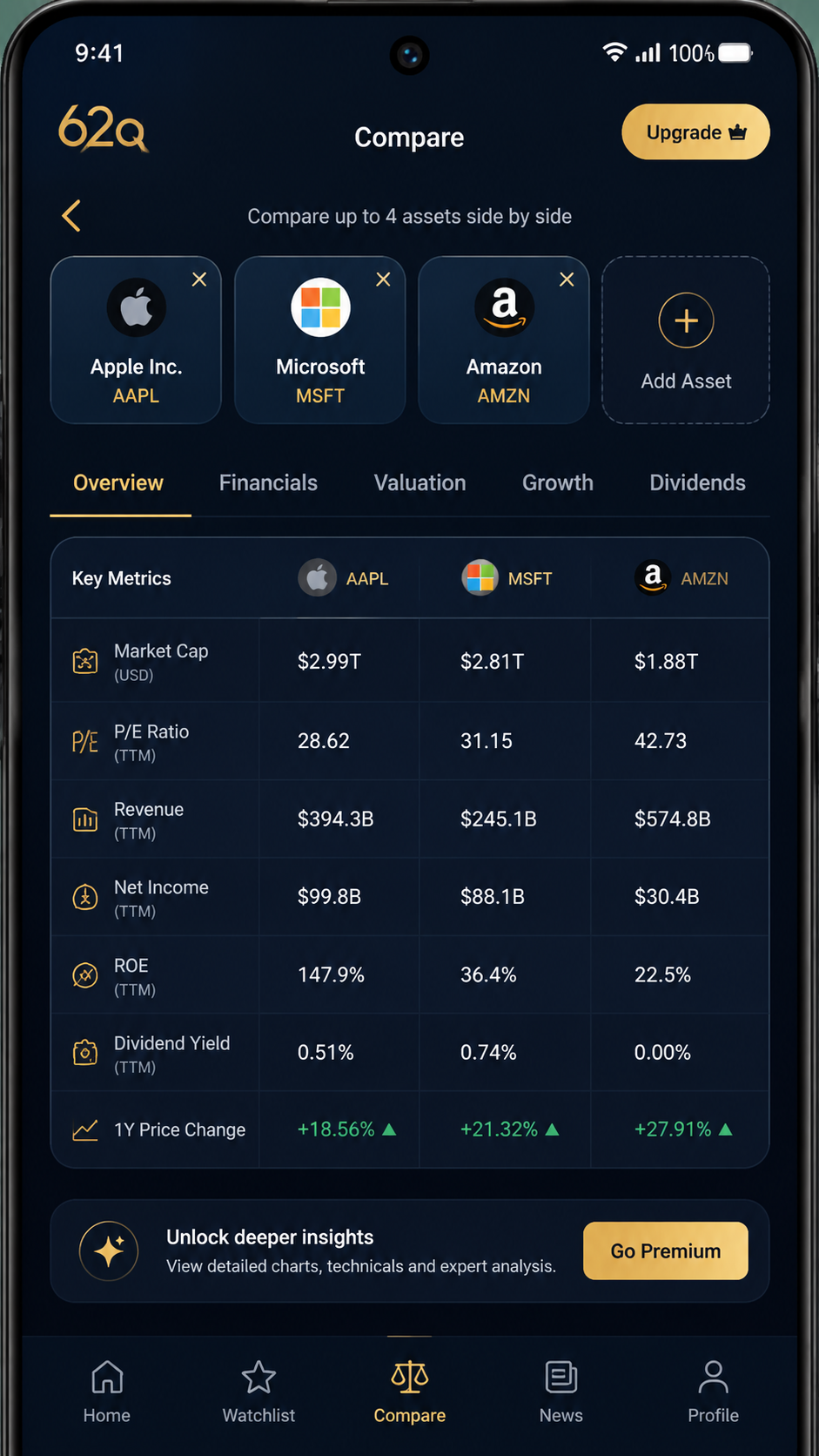Open the Upgrade premium button
Image resolution: width=819 pixels, height=1456 pixels.
pos(695,132)
